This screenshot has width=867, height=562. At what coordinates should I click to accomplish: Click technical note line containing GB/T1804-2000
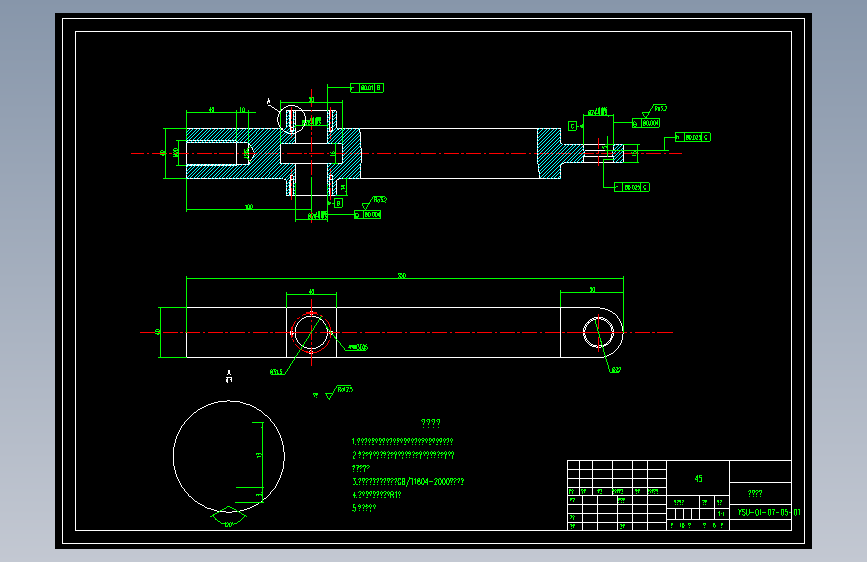[x=408, y=482]
